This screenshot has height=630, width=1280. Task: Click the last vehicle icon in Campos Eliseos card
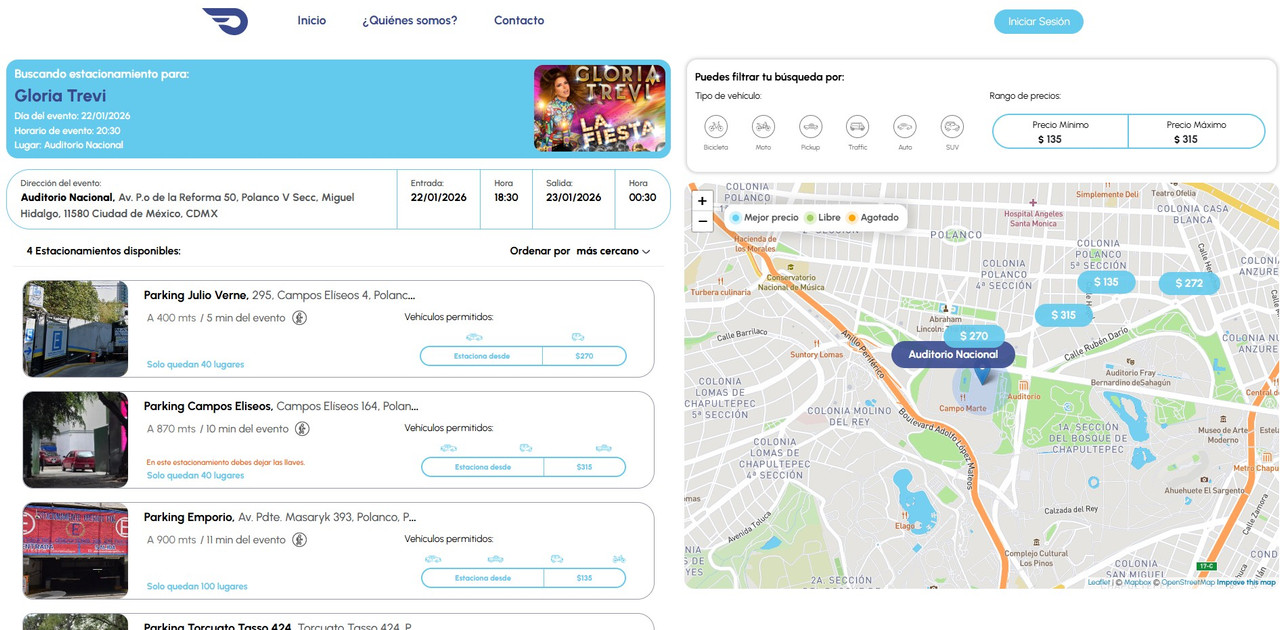pos(604,448)
